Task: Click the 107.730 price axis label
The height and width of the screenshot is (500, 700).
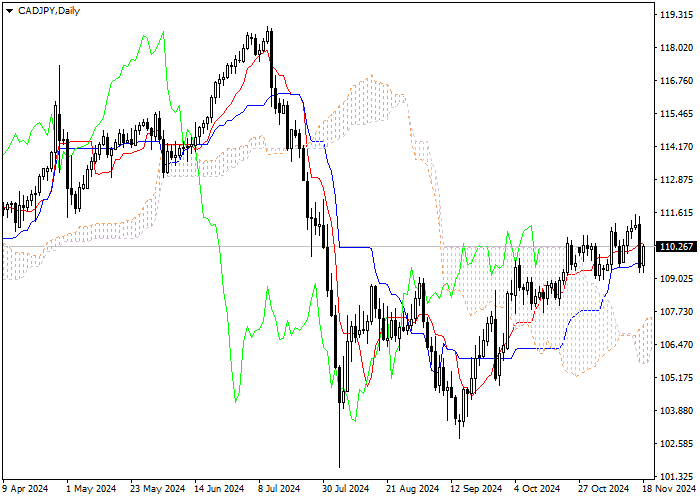Action: tap(676, 312)
